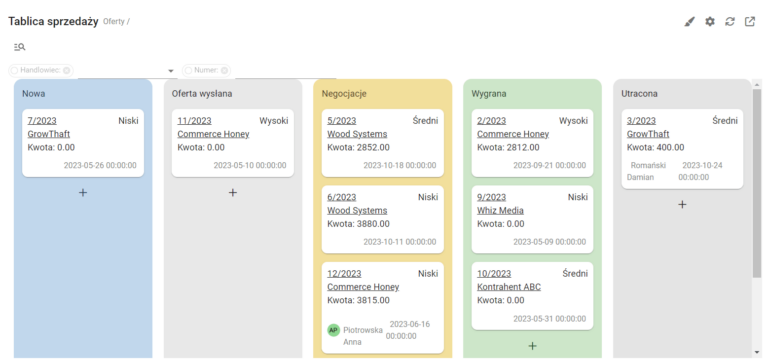Open offer 12/2023 link
This screenshot has height=360, width=768.
(x=344, y=274)
